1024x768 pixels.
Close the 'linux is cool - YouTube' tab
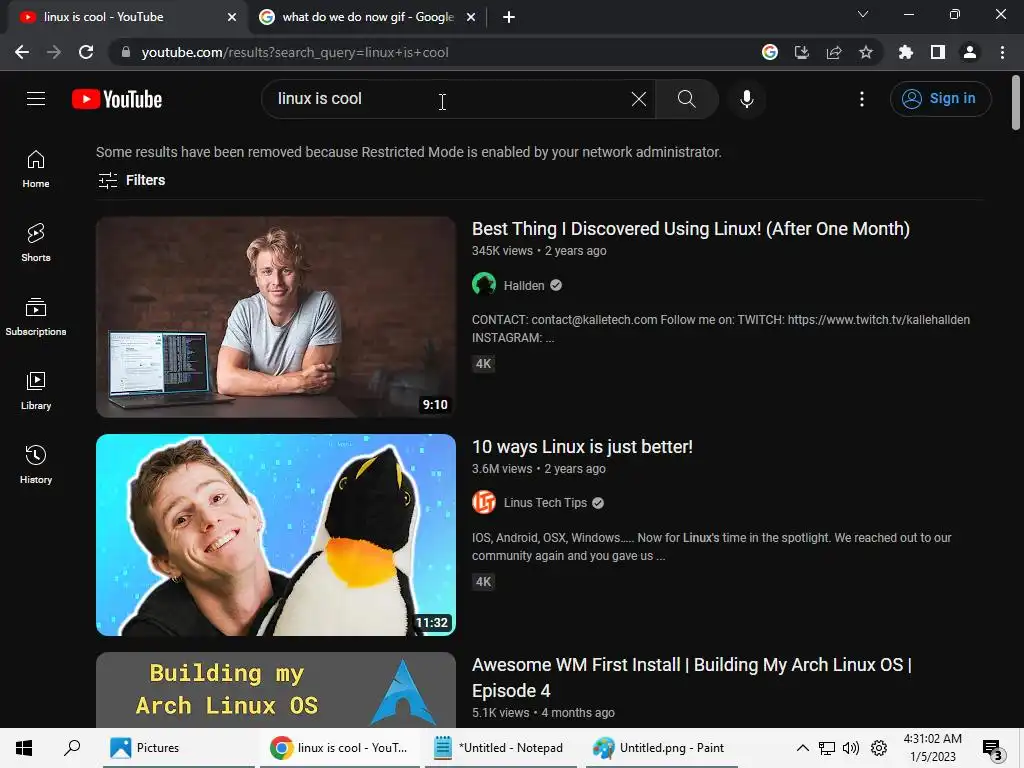pos(232,18)
